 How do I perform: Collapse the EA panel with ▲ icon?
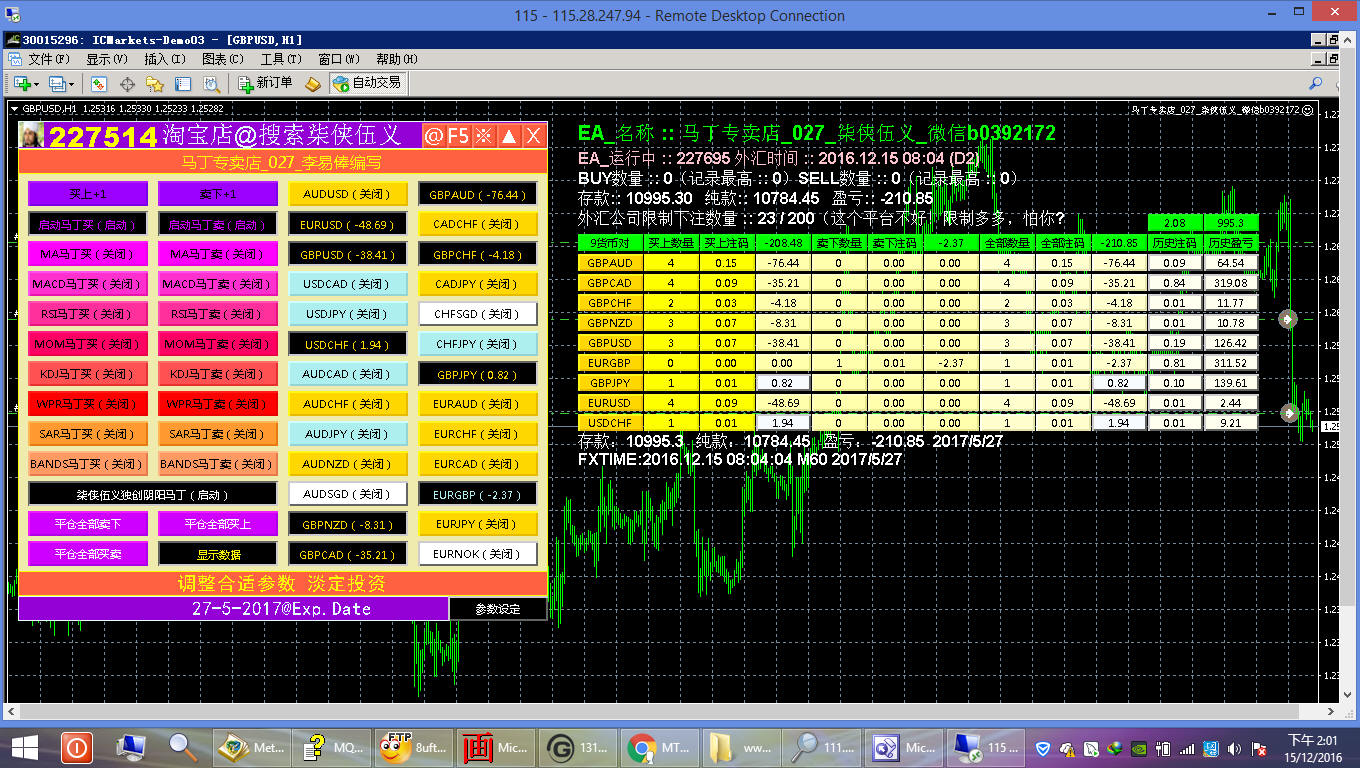pos(509,136)
